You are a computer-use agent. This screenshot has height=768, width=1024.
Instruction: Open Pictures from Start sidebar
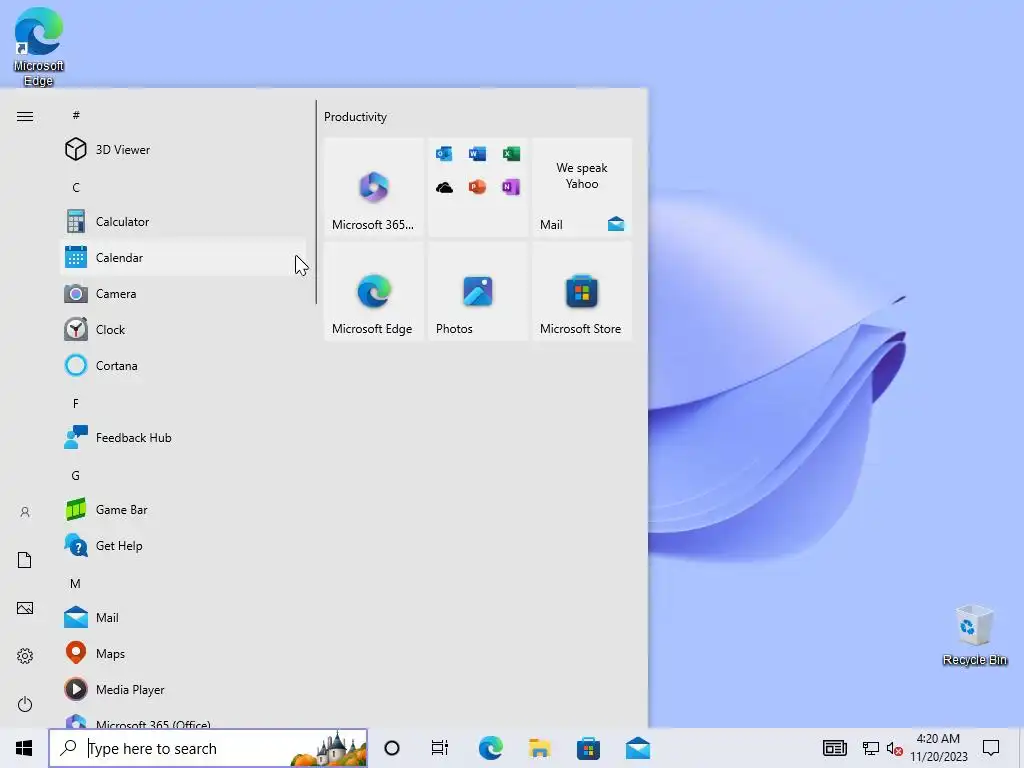(25, 608)
